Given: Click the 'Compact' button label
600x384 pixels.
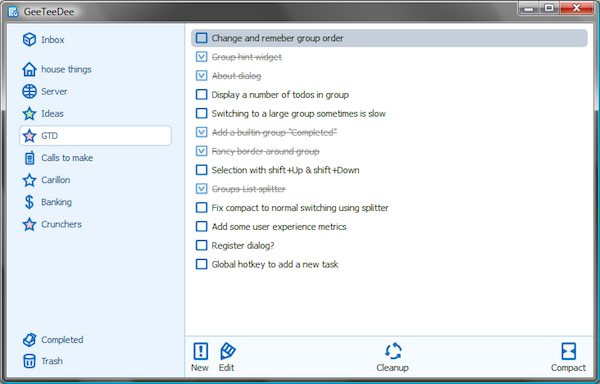Looking at the screenshot, I should (568, 368).
